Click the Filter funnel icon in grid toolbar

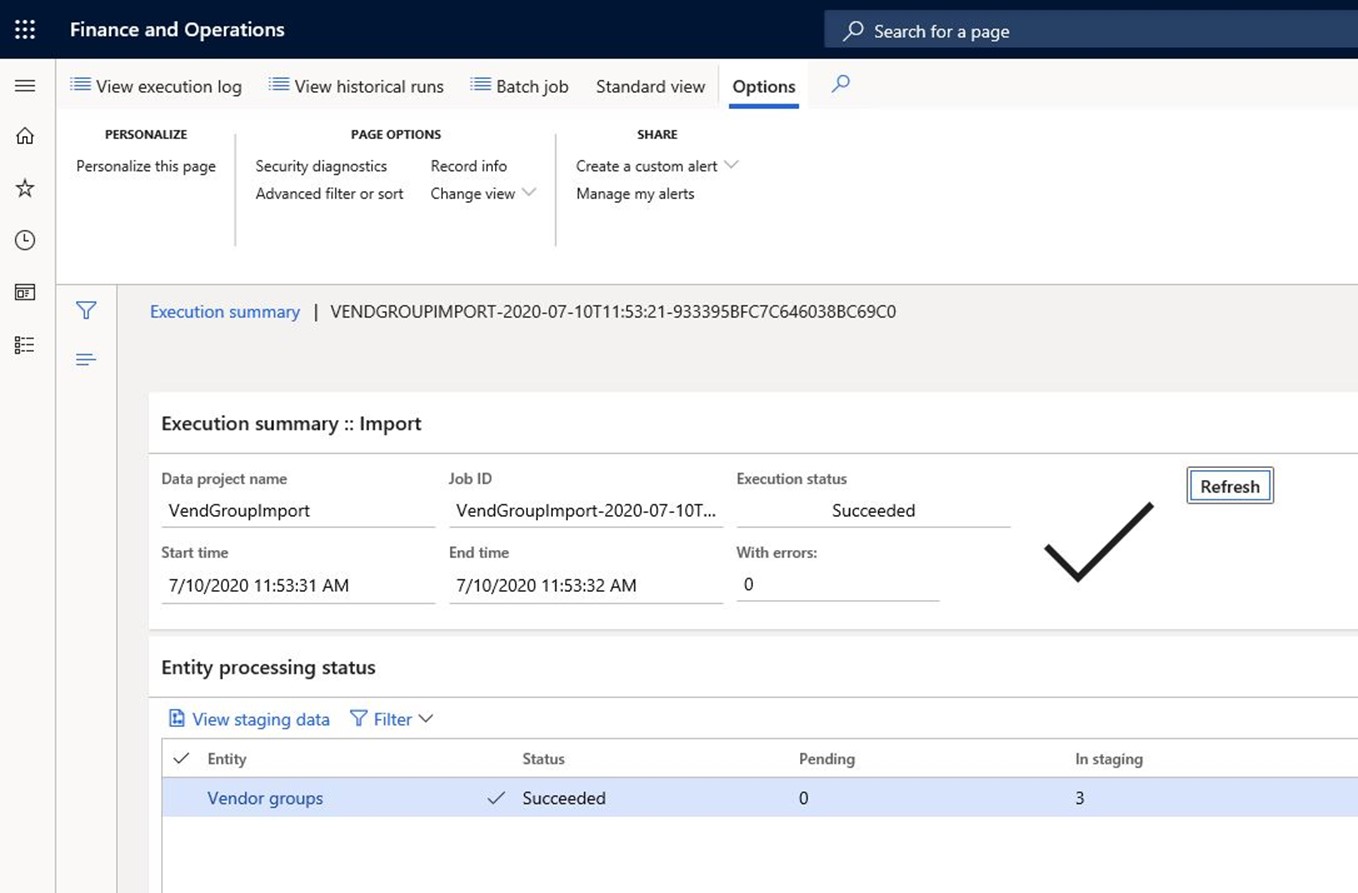359,718
